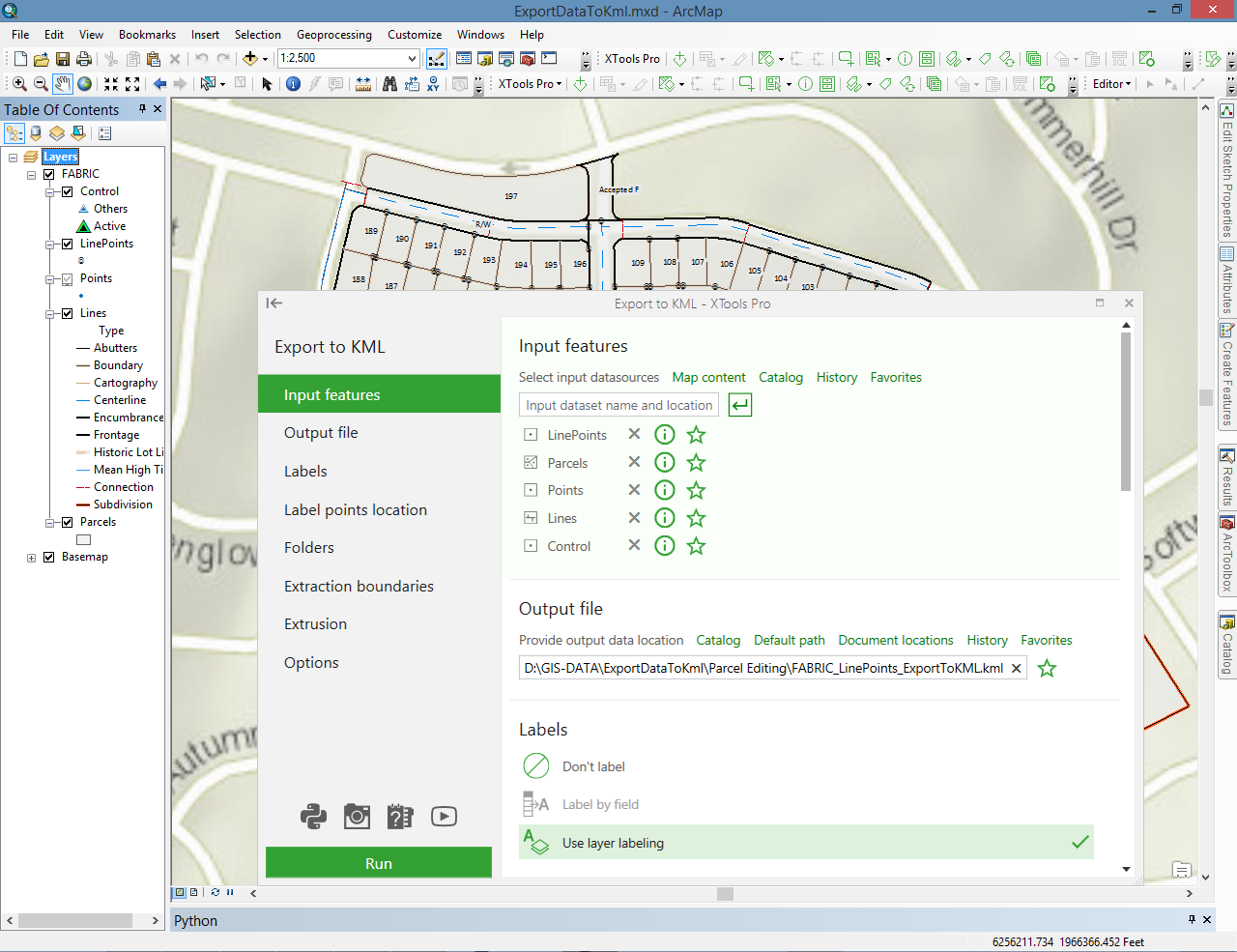Toggle the Parcels layer checkbox in contents
This screenshot has height=952, width=1237.
coord(67,522)
